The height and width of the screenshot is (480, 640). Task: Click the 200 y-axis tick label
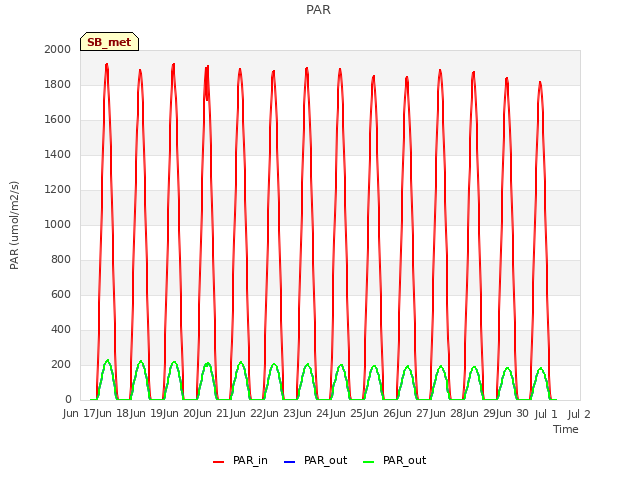[61, 364]
